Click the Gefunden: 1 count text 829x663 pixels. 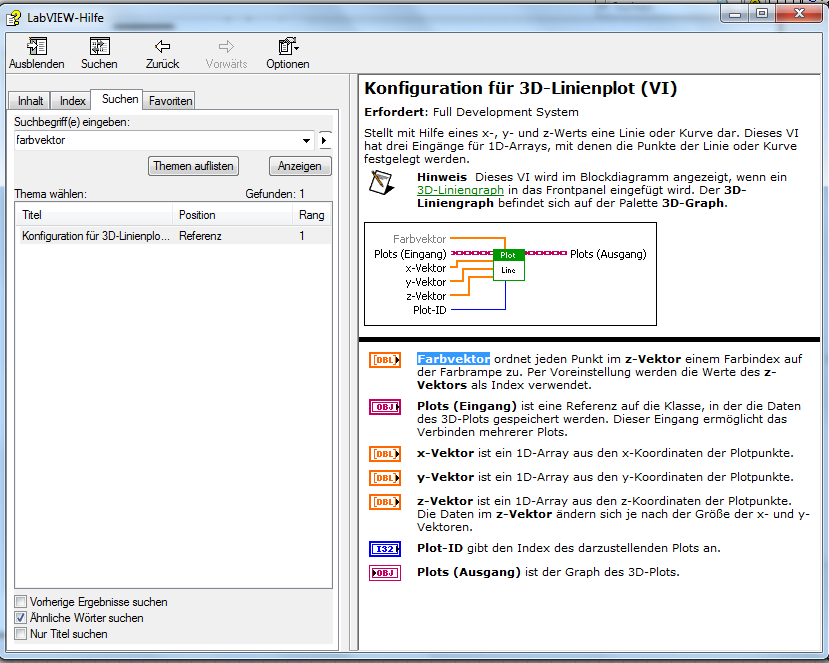point(275,194)
